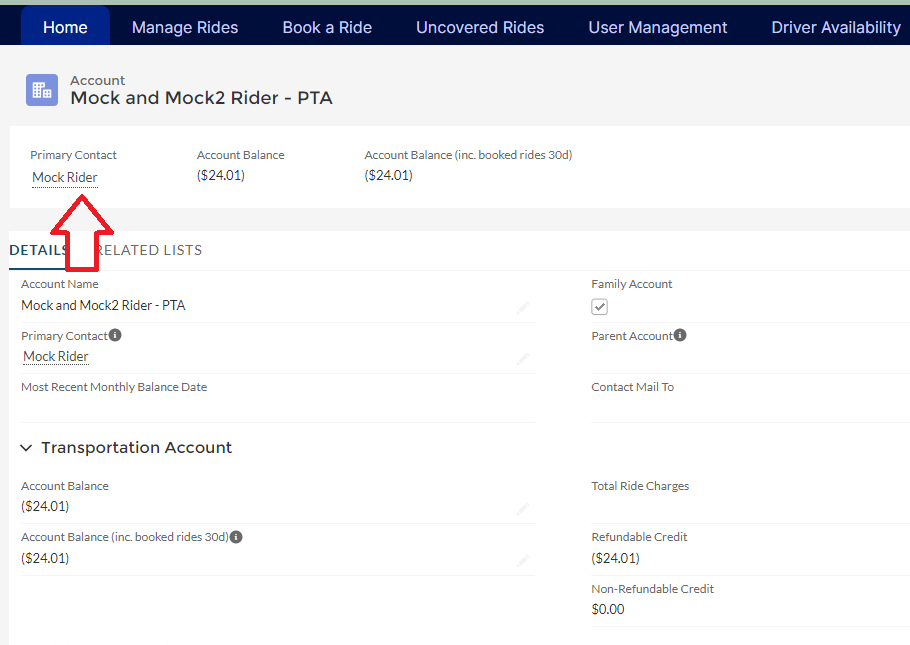The width and height of the screenshot is (910, 645).
Task: Switch to Manage Rides tab
Action: click(x=185, y=27)
